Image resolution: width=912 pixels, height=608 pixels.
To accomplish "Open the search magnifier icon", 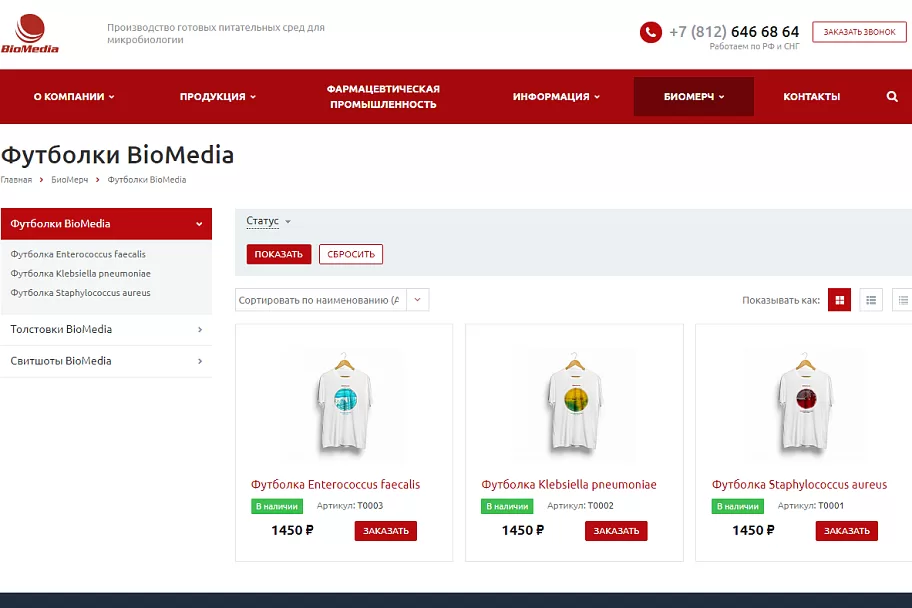I will (892, 97).
